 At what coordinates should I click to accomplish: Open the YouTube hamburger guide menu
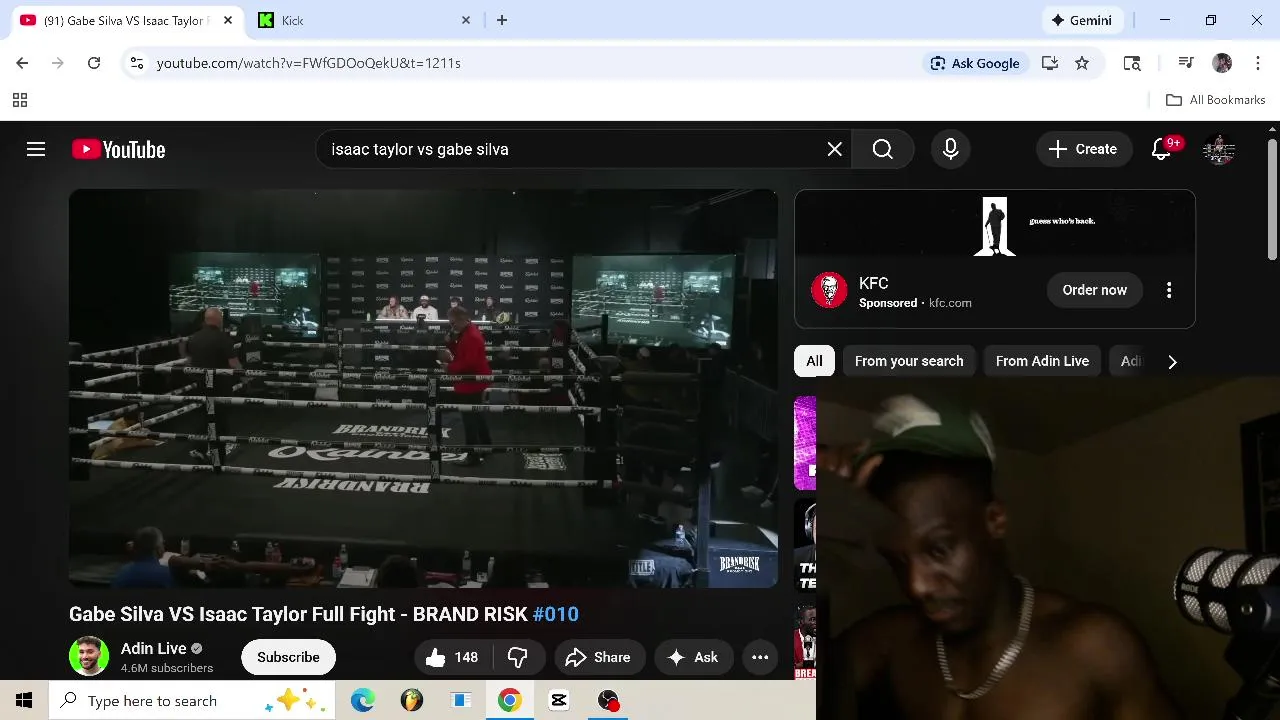point(36,149)
